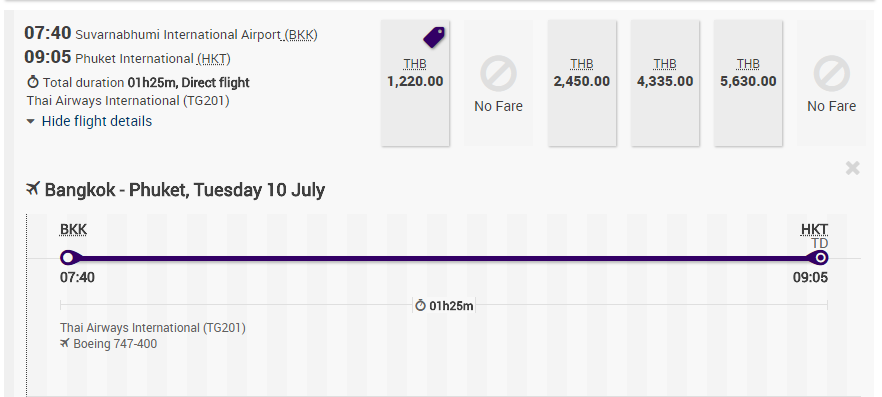Click the airplane icon beside Bangkok - Phuket
Screen dimensions: 882x397
coord(33,188)
